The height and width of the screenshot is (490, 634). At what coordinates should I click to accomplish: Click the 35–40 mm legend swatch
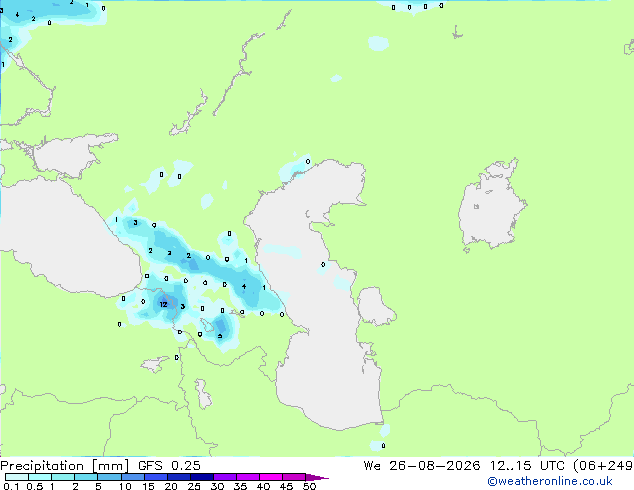click(x=248, y=477)
